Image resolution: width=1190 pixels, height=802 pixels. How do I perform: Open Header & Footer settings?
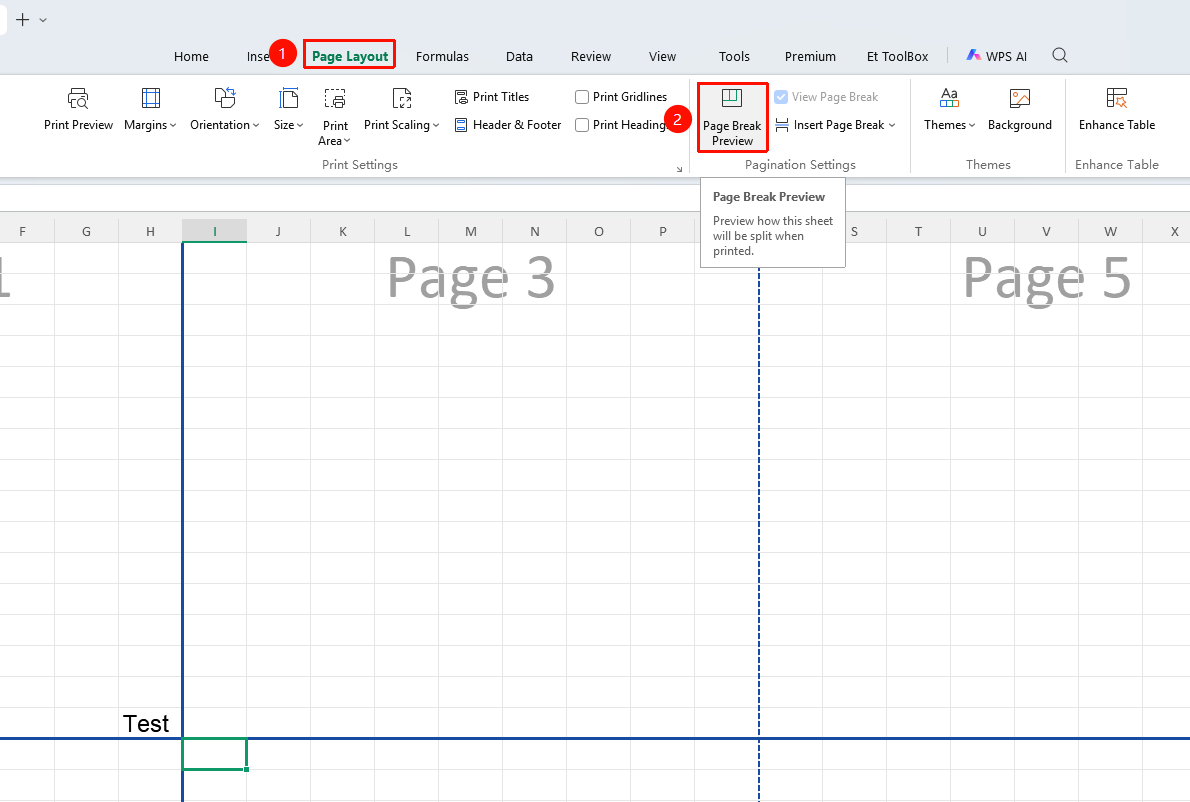coord(508,125)
